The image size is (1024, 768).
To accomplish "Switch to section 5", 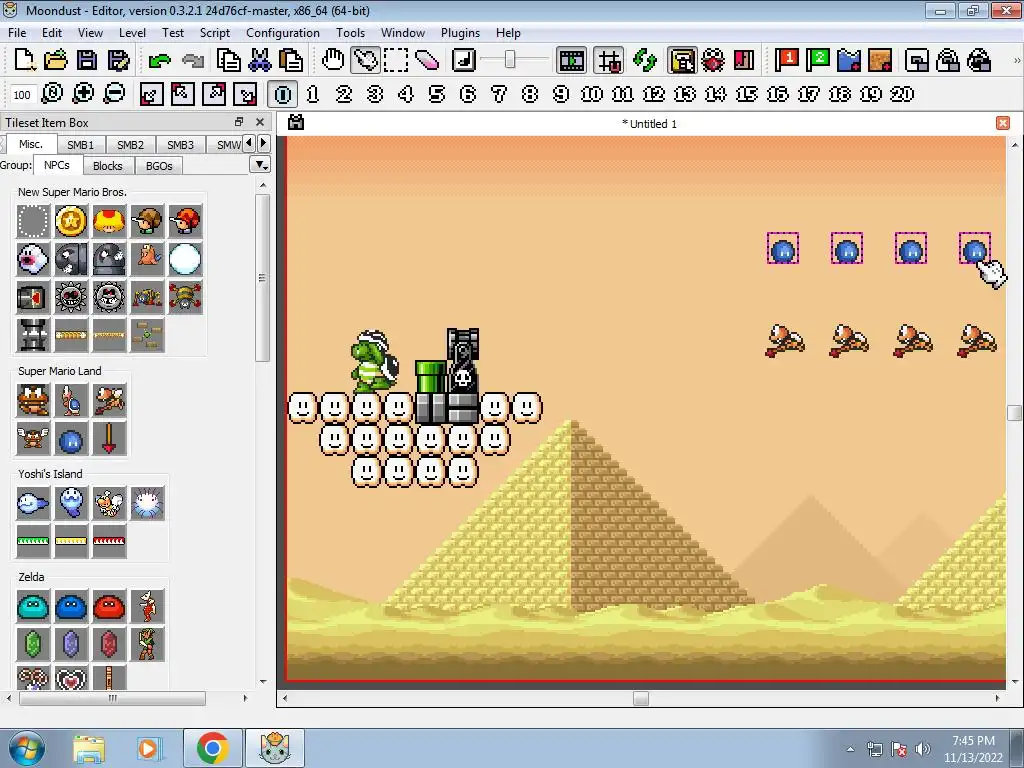I will coord(437,94).
